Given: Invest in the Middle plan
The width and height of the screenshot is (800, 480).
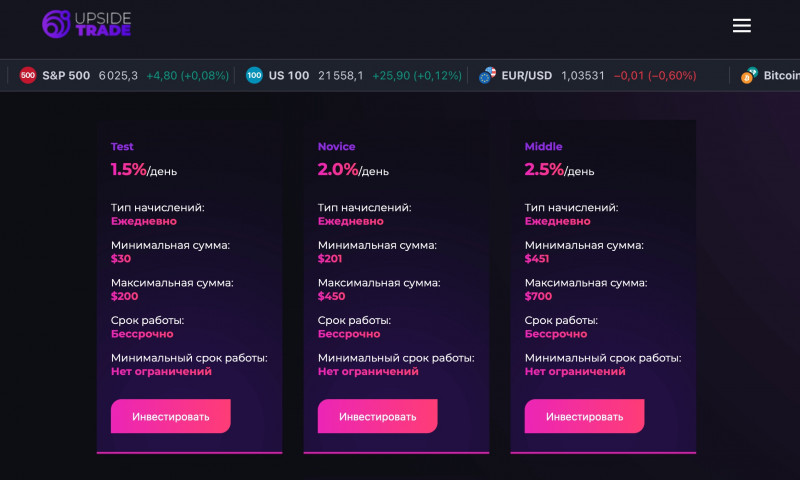Looking at the screenshot, I should (x=584, y=416).
